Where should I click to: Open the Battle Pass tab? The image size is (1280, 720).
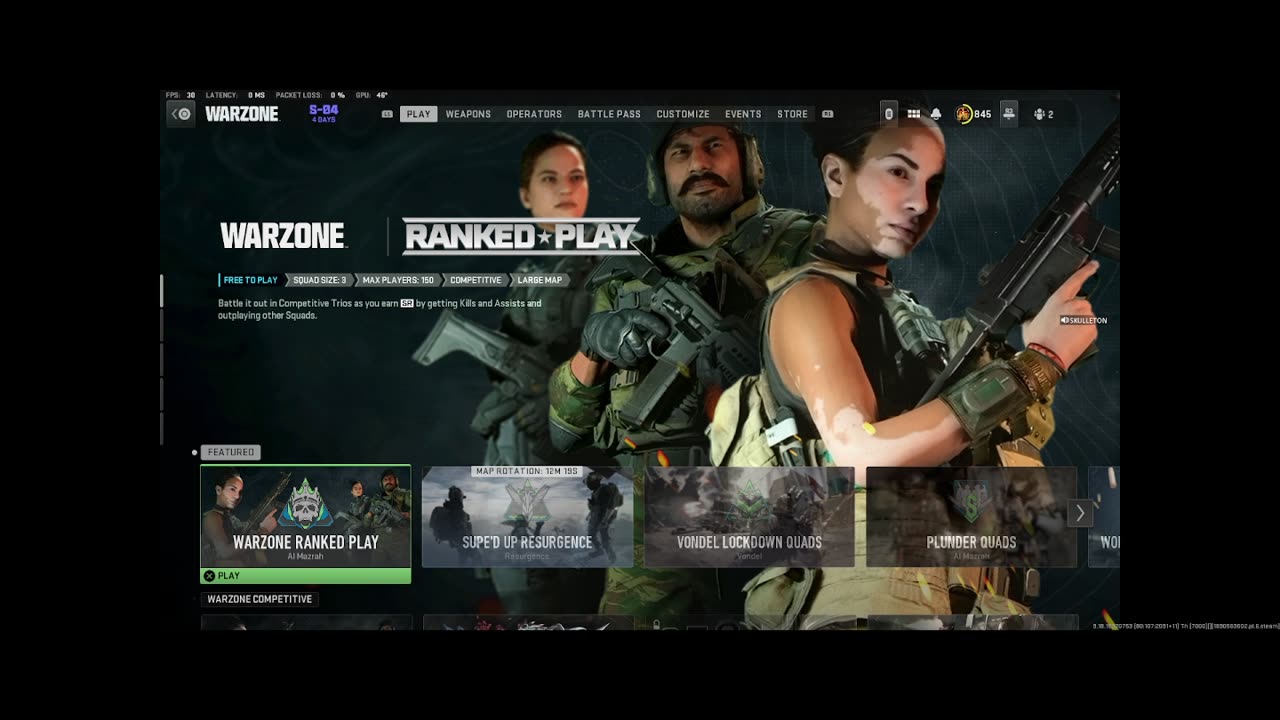(609, 114)
